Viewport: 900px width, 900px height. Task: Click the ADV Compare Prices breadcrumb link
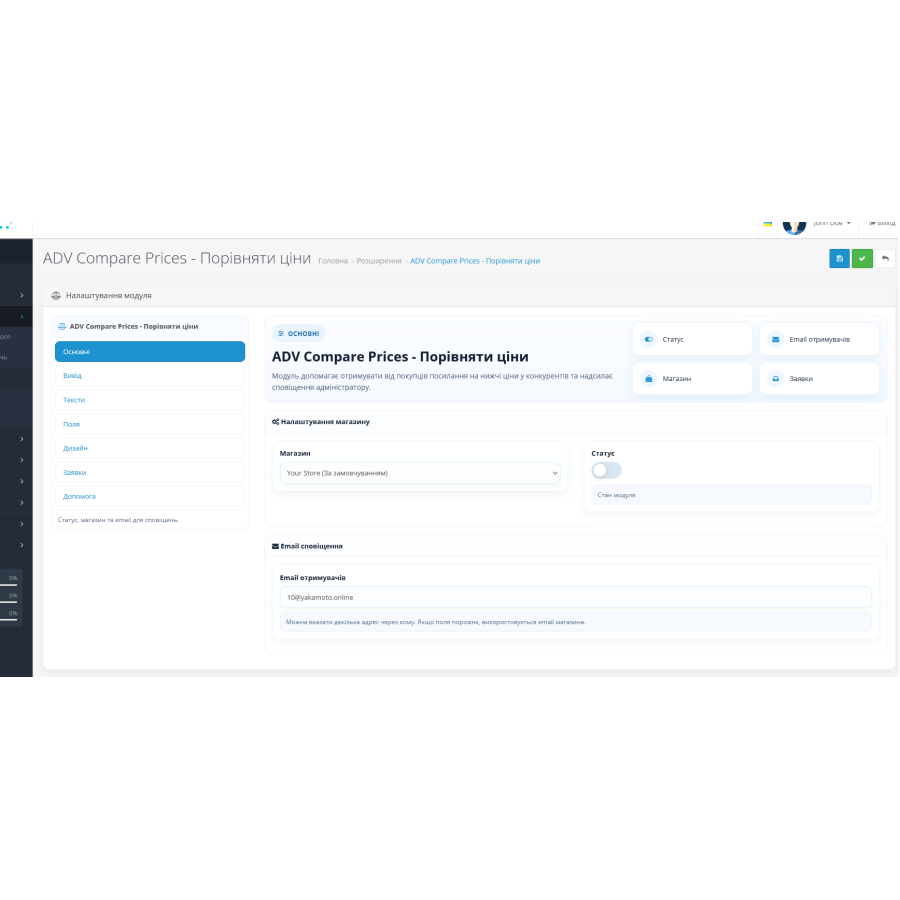475,261
